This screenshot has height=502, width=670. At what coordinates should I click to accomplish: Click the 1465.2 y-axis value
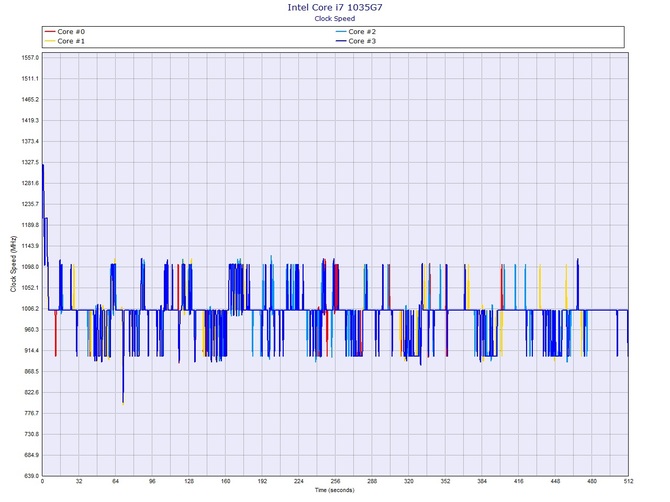30,100
